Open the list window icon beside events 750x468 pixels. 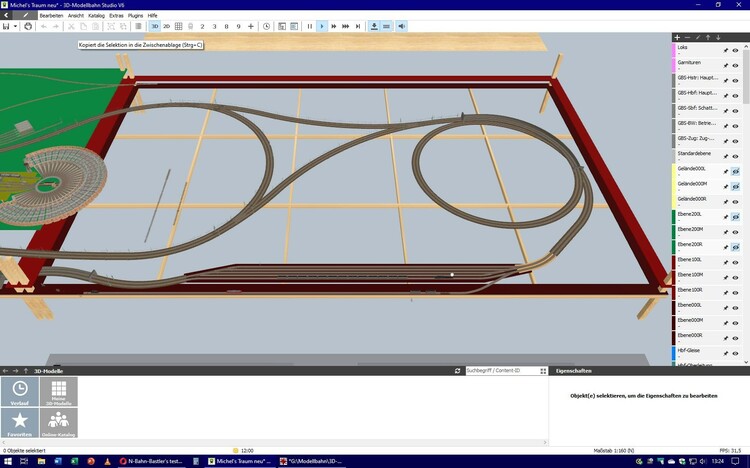tap(294, 26)
